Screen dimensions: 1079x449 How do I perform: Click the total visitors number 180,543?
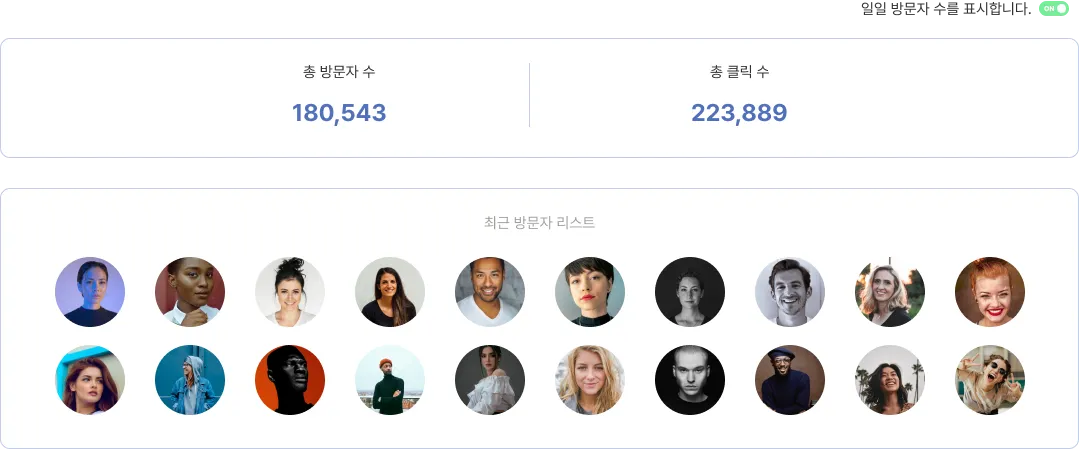(x=339, y=113)
